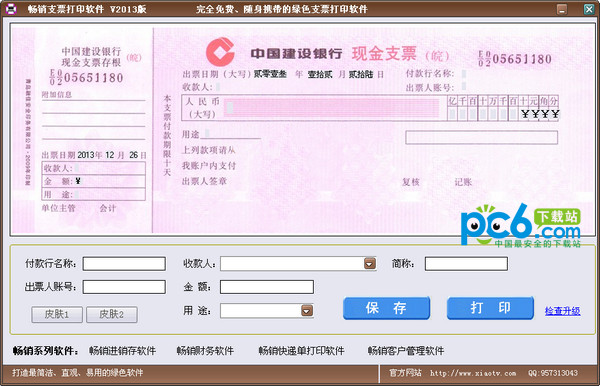Focus the 出票人账号 input field
The image size is (600, 386).
click(x=124, y=287)
